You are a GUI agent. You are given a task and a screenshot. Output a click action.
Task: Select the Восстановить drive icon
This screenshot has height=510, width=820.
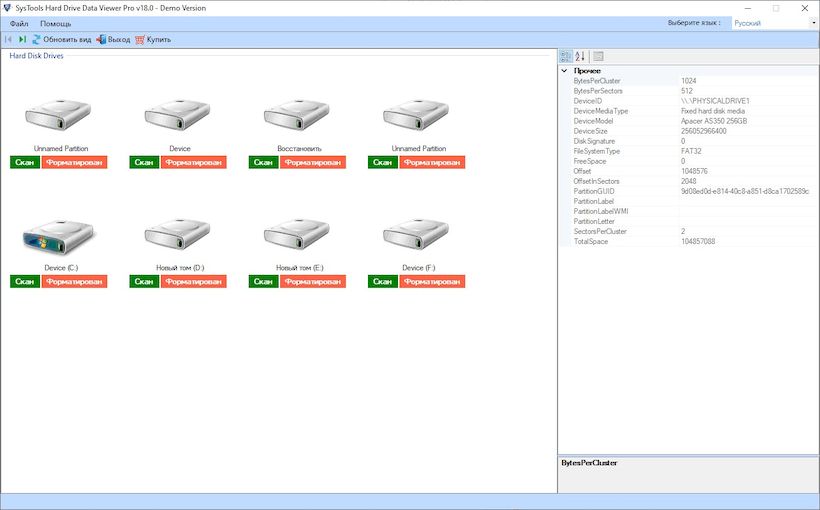(297, 115)
